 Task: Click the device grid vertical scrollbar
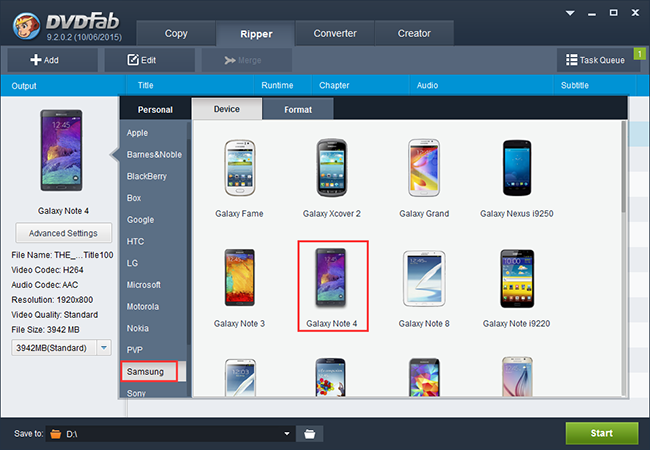click(x=623, y=167)
